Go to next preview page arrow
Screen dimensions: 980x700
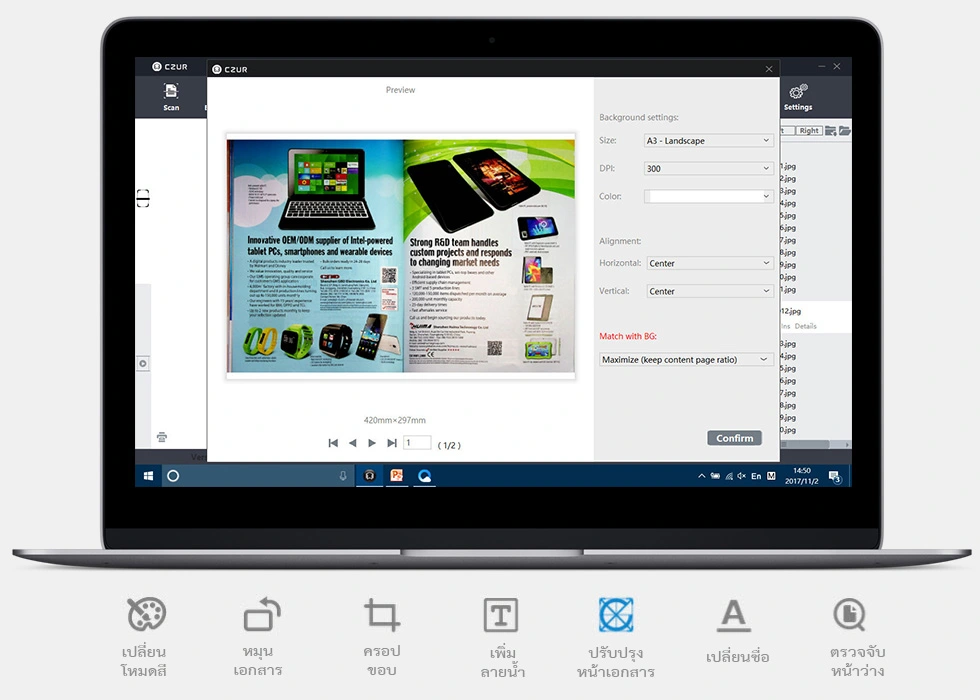pyautogui.click(x=372, y=443)
